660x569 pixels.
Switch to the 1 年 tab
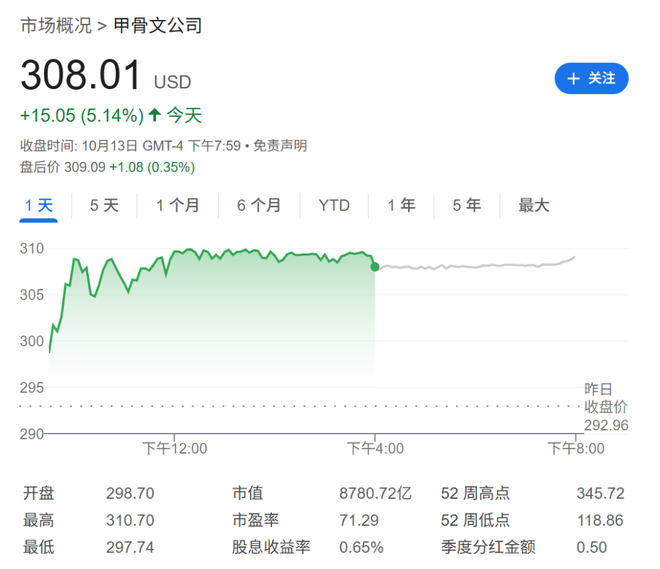401,205
